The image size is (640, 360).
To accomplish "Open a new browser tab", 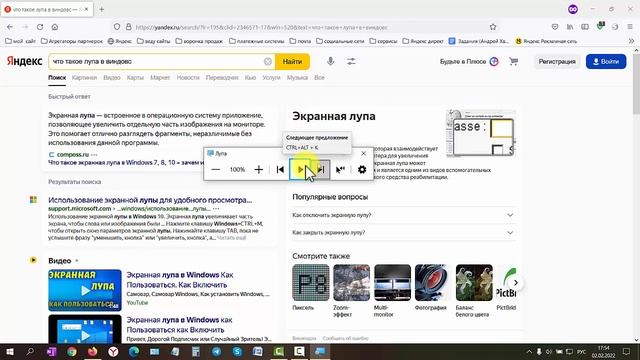I will [102, 9].
